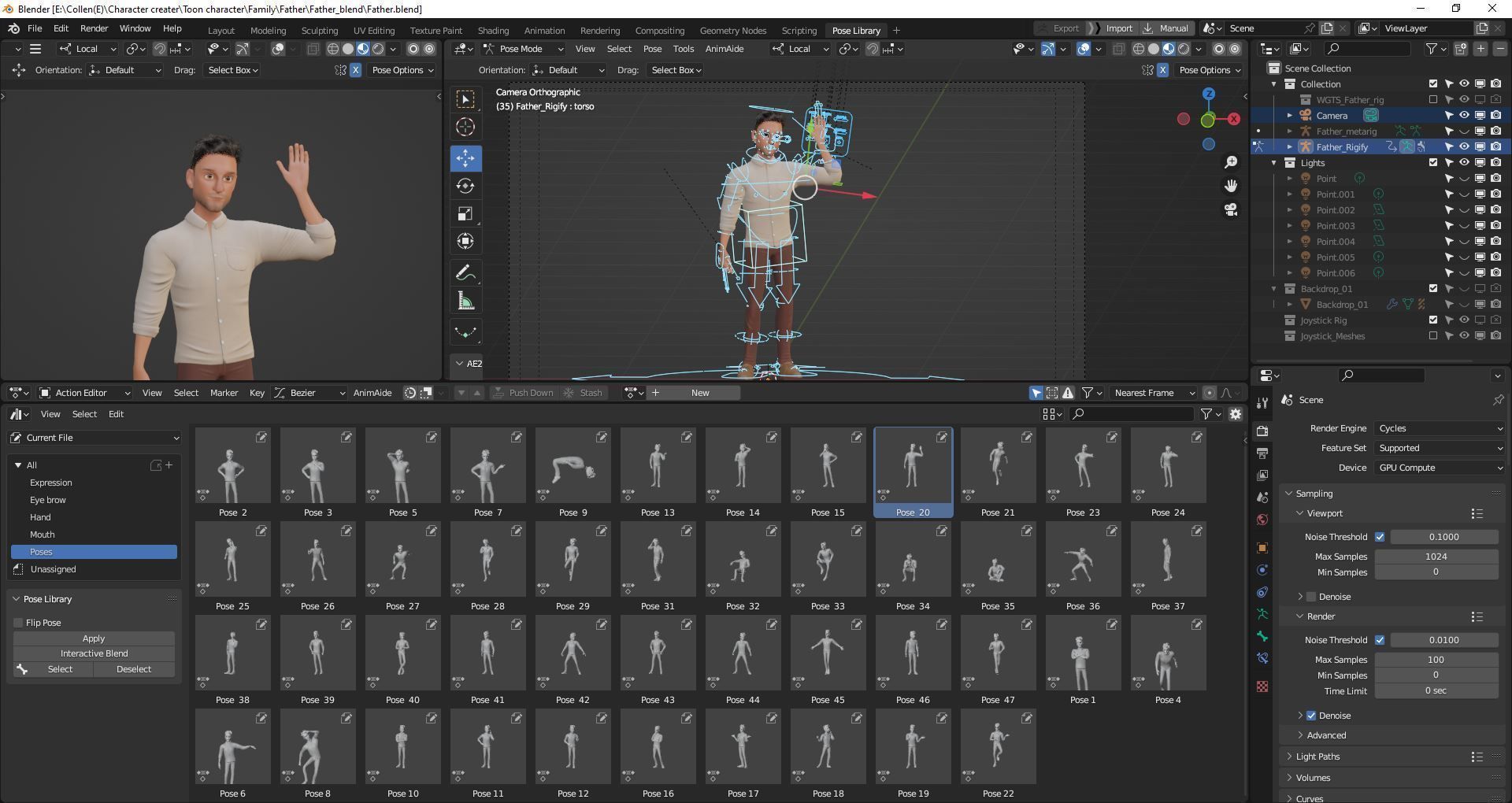Open the Texture properties tab icon
Screen dimensions: 1512x803
[1262, 686]
